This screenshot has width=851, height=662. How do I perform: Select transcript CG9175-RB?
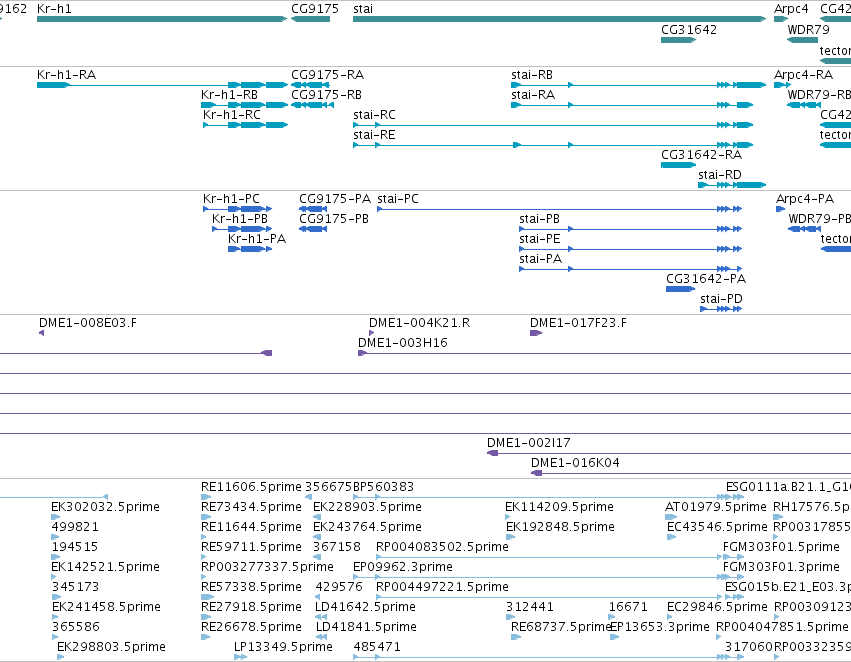coord(312,105)
